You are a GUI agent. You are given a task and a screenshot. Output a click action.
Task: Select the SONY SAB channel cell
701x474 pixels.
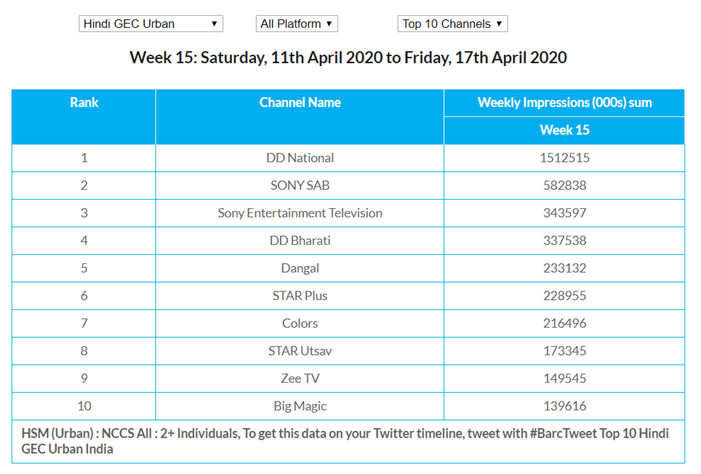[300, 185]
